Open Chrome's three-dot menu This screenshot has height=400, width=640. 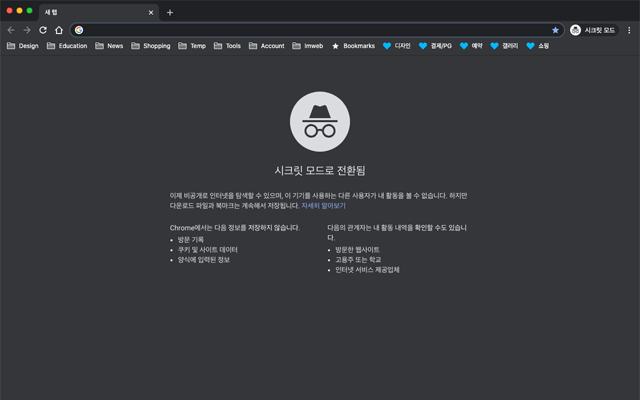629,30
